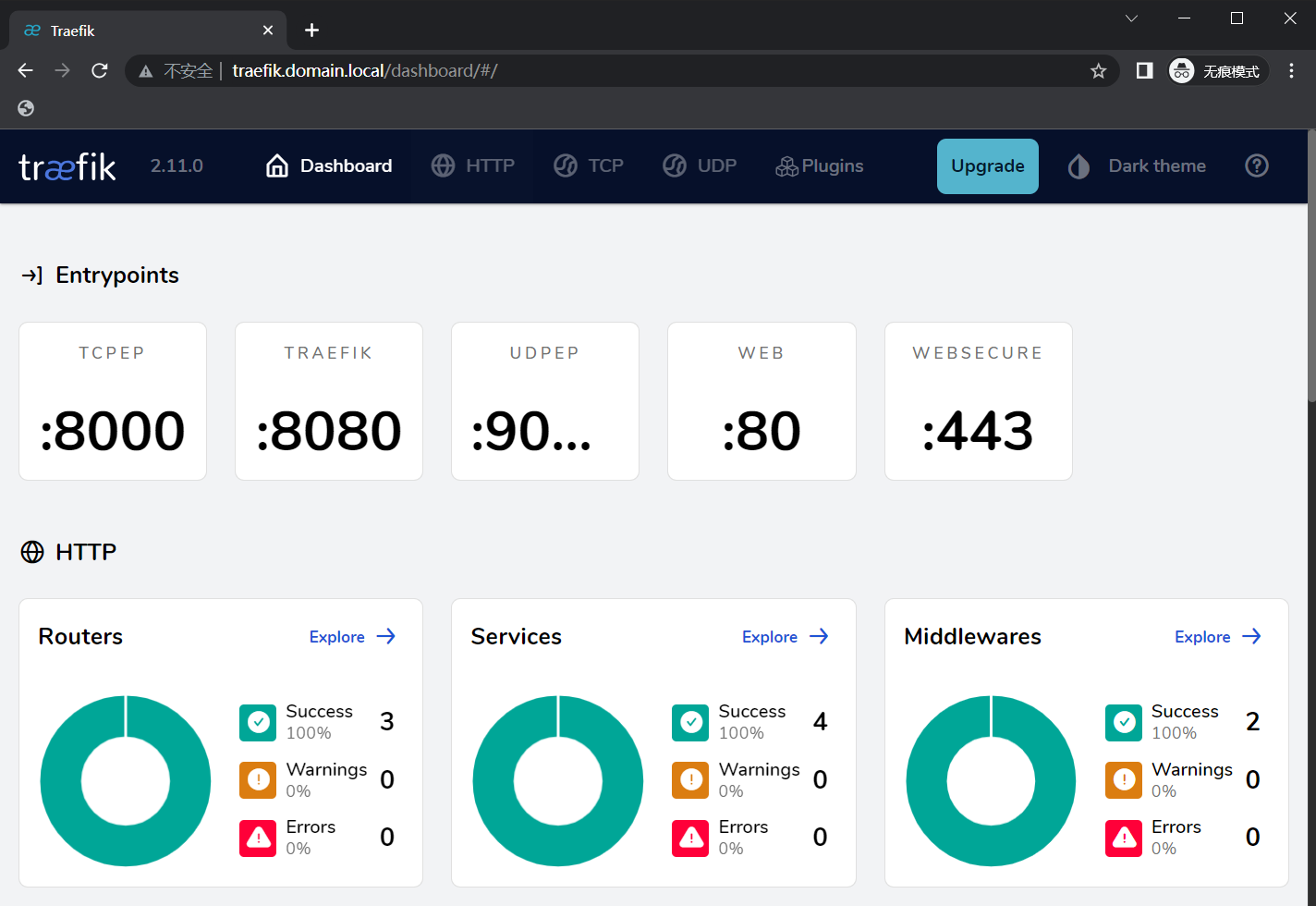Image resolution: width=1316 pixels, height=906 pixels.
Task: Go back in browser history
Action: (26, 71)
